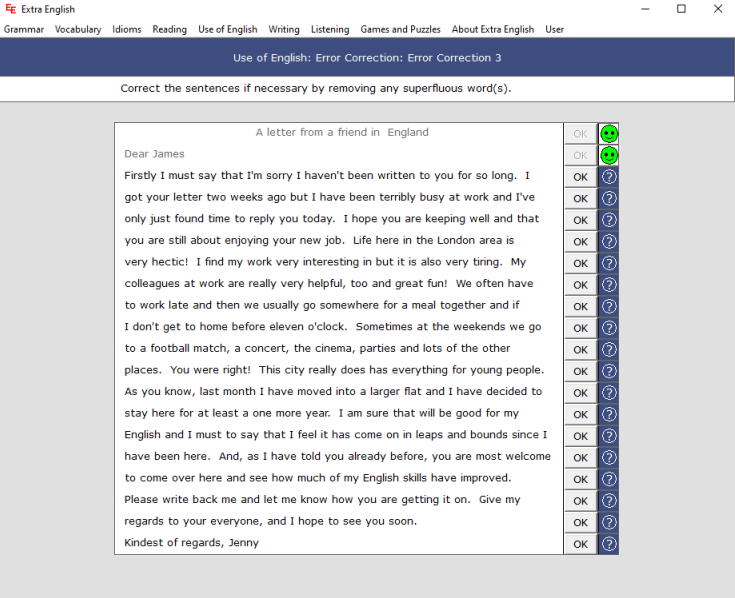Open the Listening menu
Viewport: 735px width, 598px height.
[x=330, y=29]
